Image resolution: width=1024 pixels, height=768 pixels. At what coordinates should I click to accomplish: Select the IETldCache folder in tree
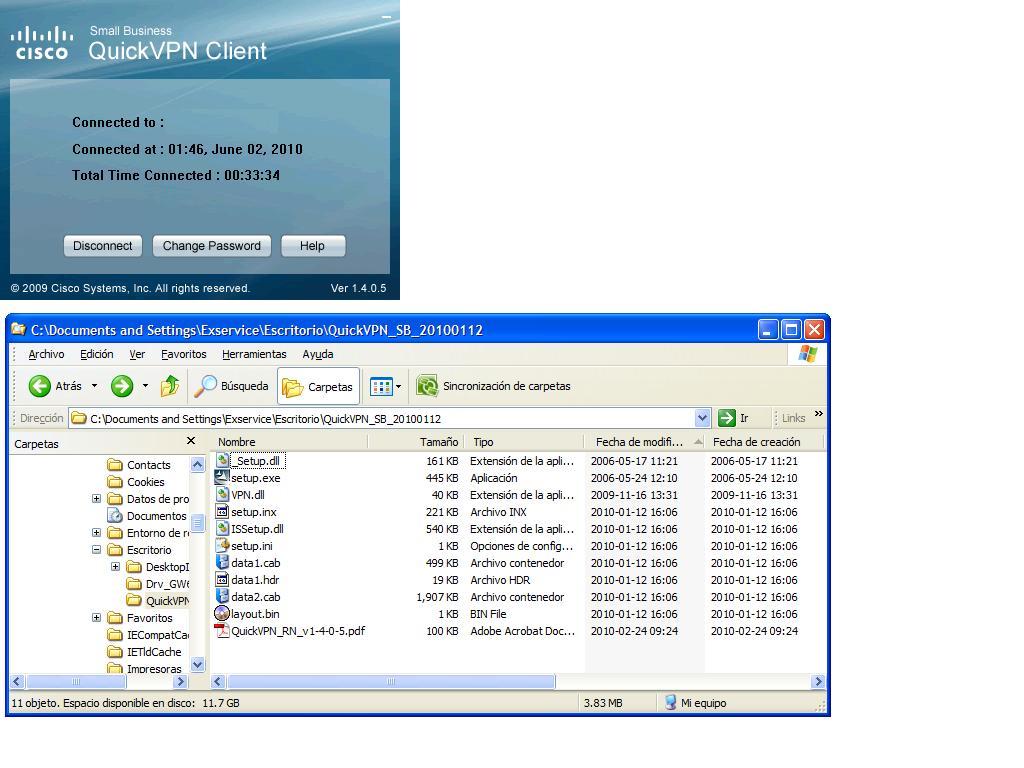(x=144, y=652)
